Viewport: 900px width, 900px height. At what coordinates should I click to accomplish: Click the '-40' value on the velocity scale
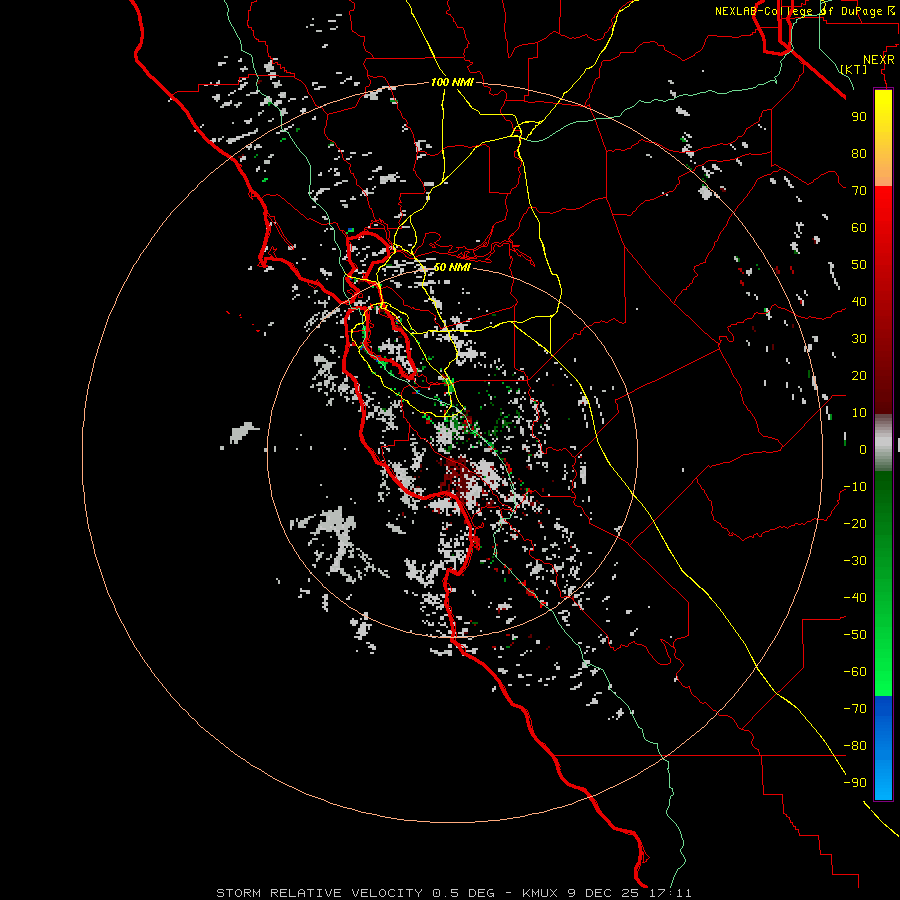855,598
